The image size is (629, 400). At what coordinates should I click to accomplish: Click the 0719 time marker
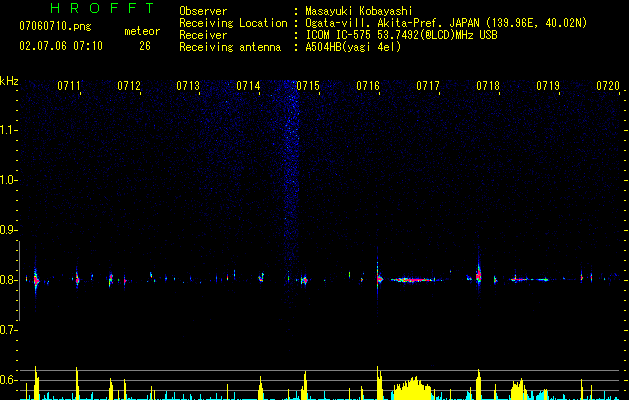(x=548, y=86)
